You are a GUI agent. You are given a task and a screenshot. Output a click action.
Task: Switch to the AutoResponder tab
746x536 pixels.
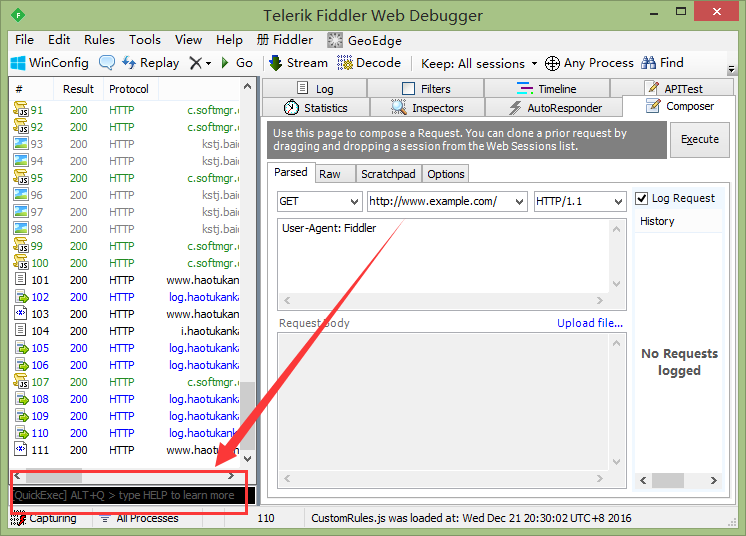[554, 108]
